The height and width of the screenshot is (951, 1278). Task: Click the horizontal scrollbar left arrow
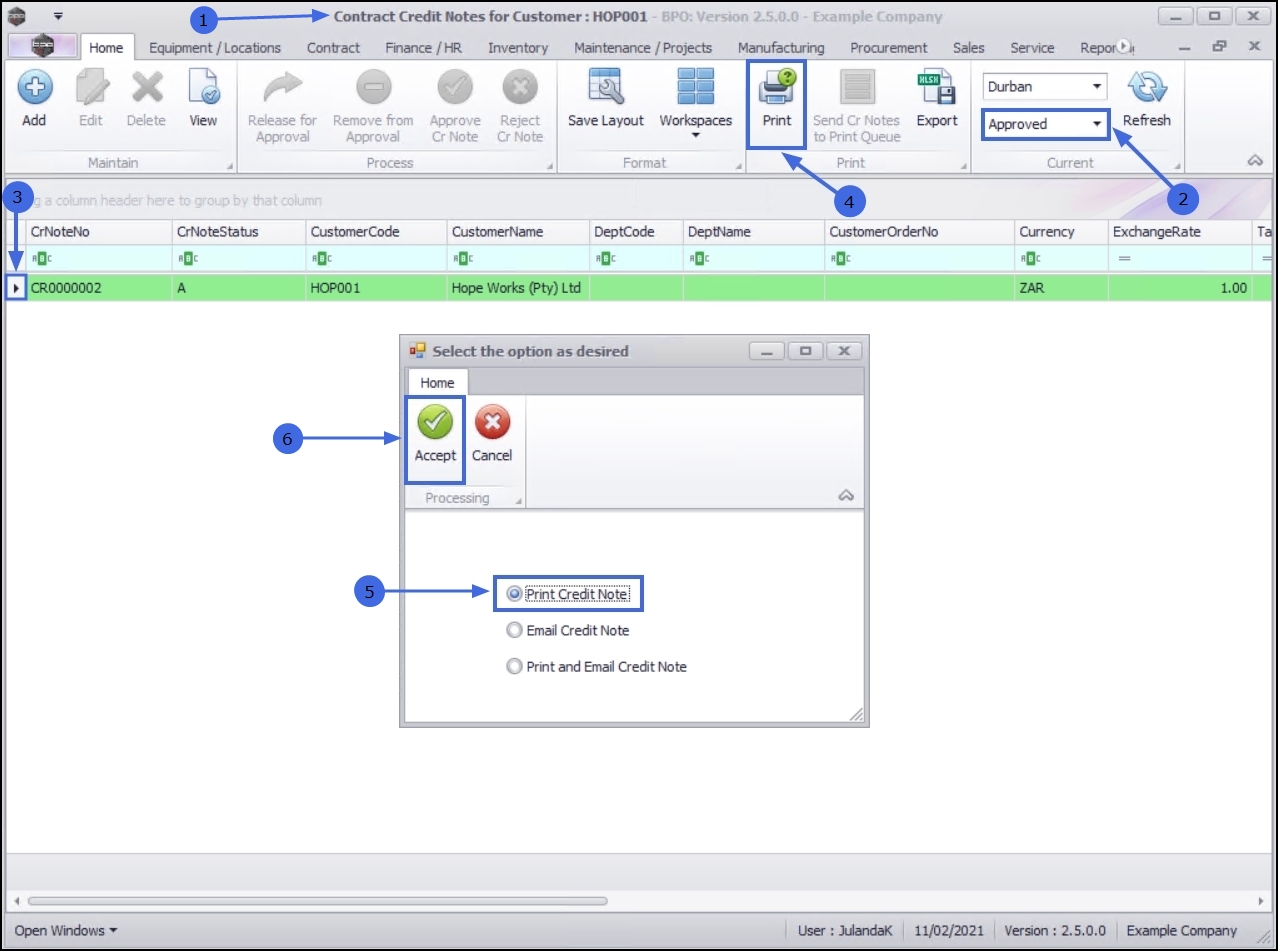[16, 900]
